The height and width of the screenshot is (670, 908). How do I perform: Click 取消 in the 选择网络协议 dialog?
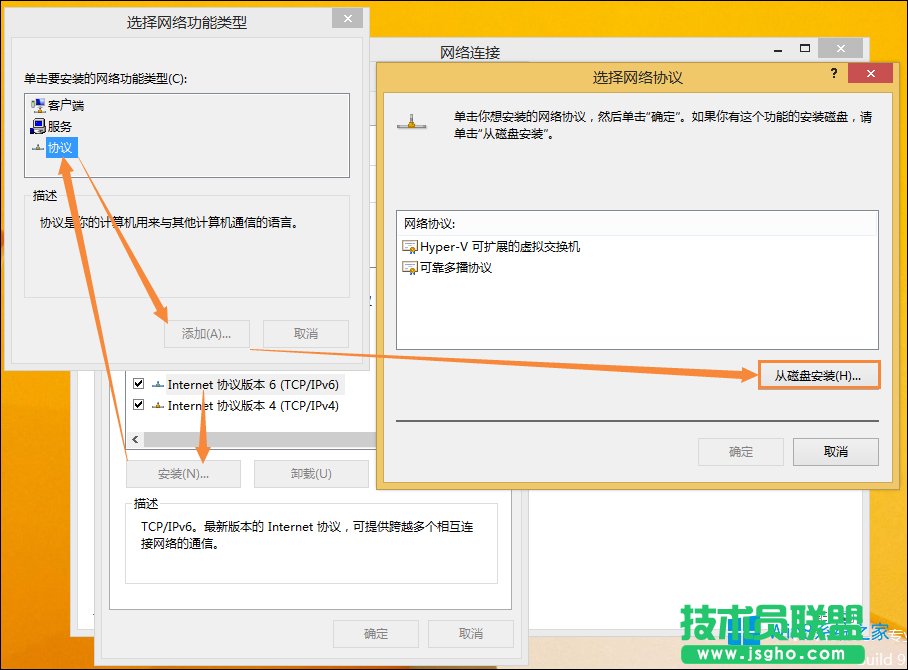(x=835, y=451)
